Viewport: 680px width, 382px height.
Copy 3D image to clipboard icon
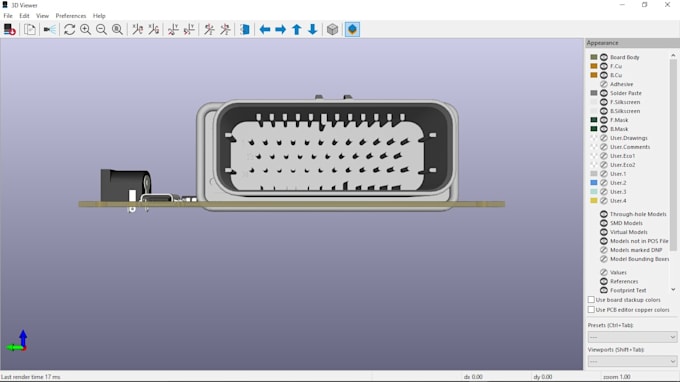coord(30,29)
